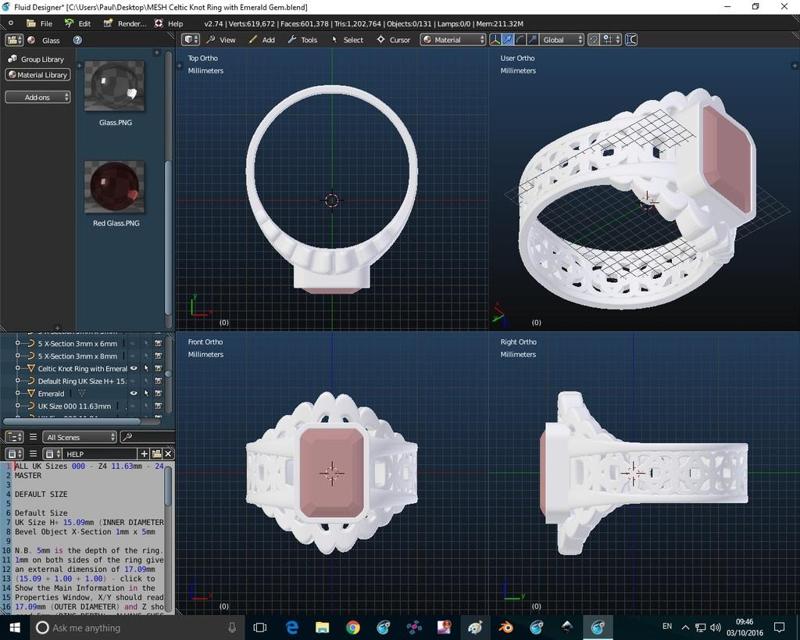
Task: Click the Group Library button
Action: click(x=38, y=59)
